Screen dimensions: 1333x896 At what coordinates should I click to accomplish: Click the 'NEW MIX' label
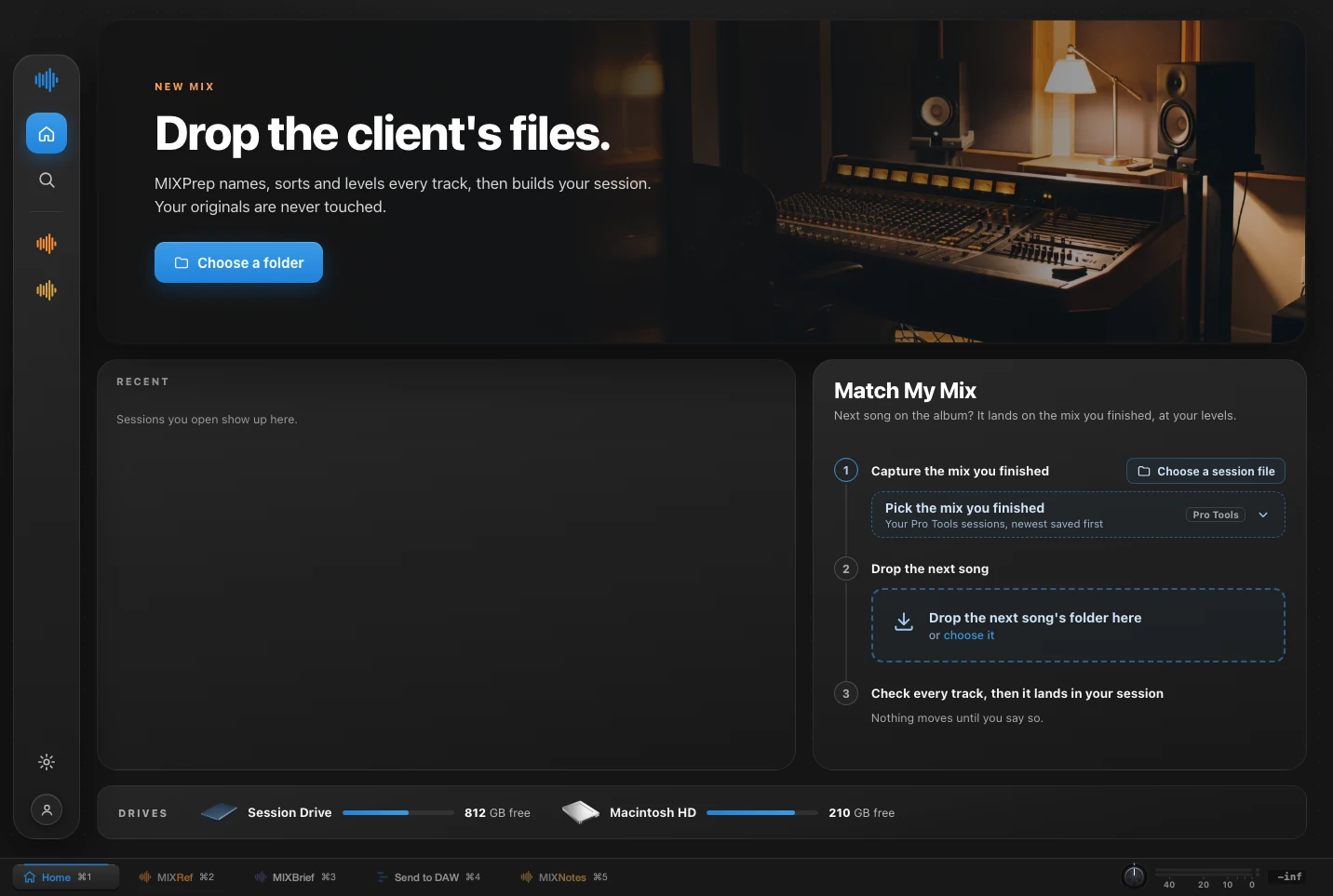pyautogui.click(x=184, y=87)
